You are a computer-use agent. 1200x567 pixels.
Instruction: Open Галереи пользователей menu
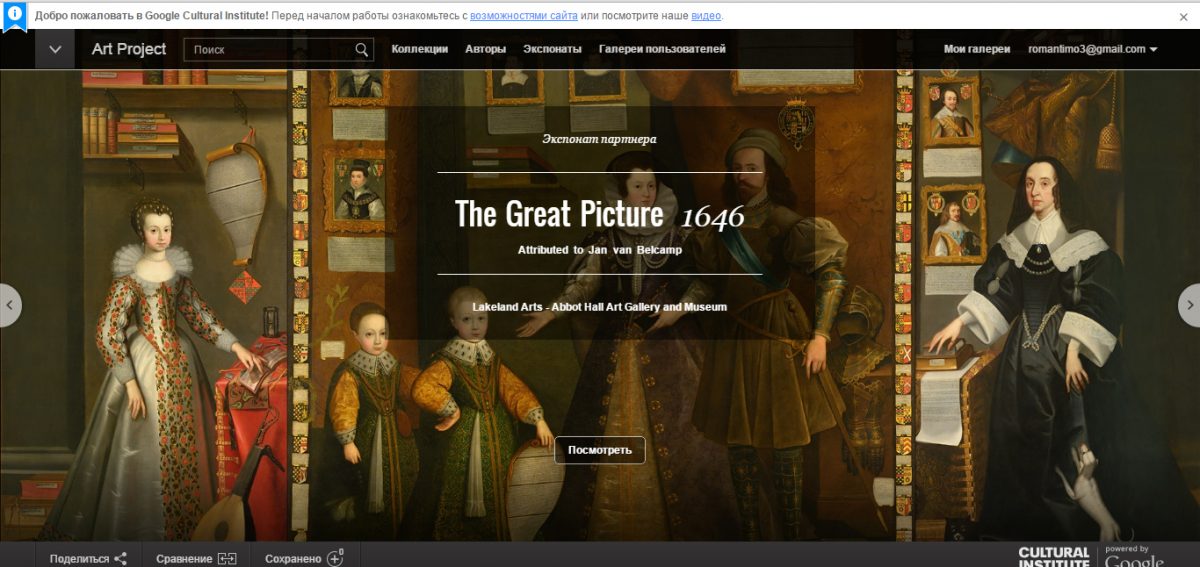coord(662,49)
